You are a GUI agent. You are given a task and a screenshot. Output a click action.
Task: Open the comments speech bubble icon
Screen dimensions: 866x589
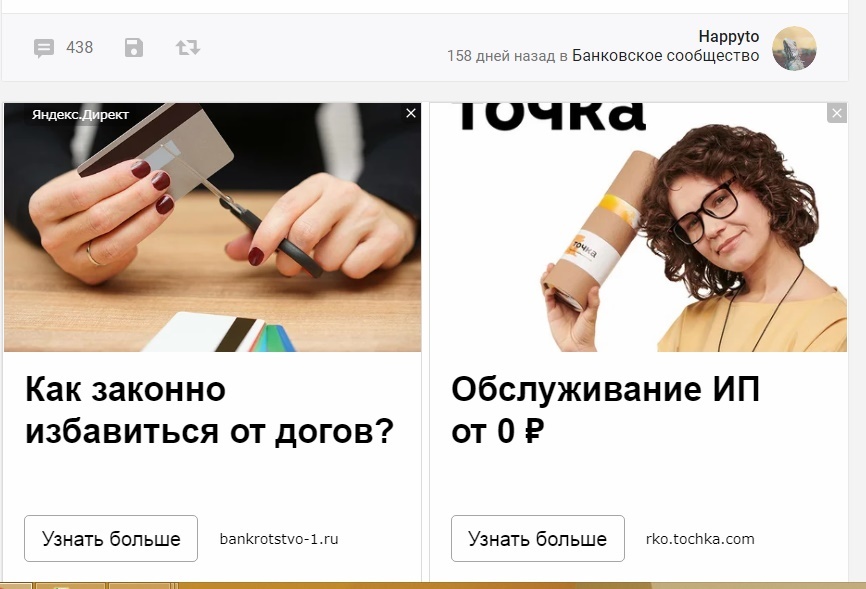[44, 48]
